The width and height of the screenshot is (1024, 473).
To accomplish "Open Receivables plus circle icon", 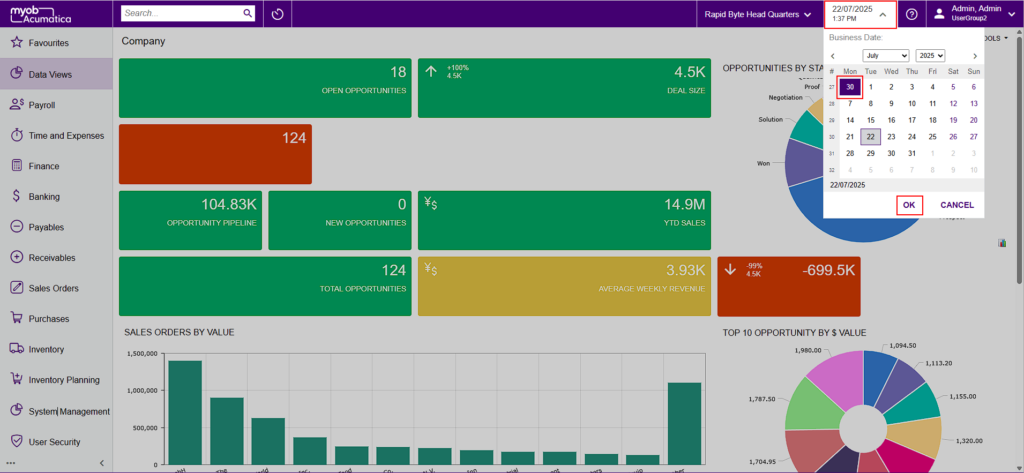I will coord(17,257).
